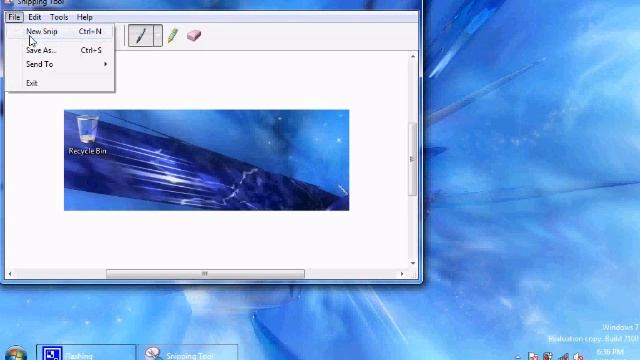This screenshot has height=360, width=640.
Task: Click vertical scrollbar down arrow
Action: [x=413, y=263]
